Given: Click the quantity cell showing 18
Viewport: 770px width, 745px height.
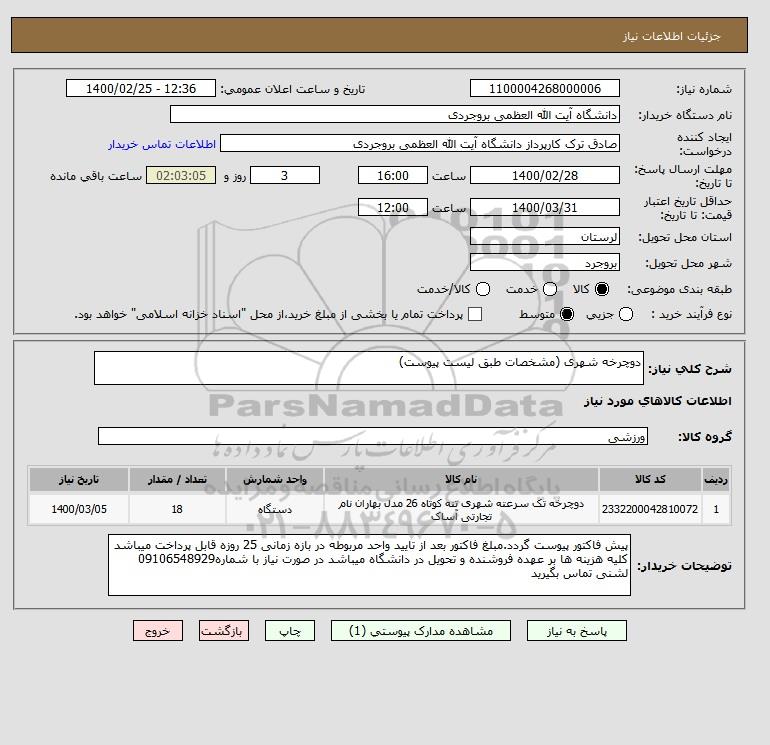Looking at the screenshot, I should (177, 509).
